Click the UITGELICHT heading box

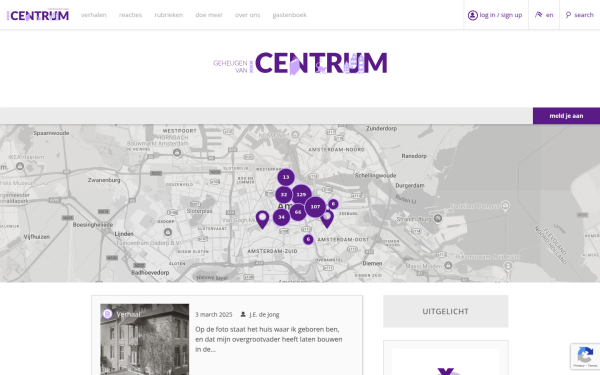pos(446,311)
